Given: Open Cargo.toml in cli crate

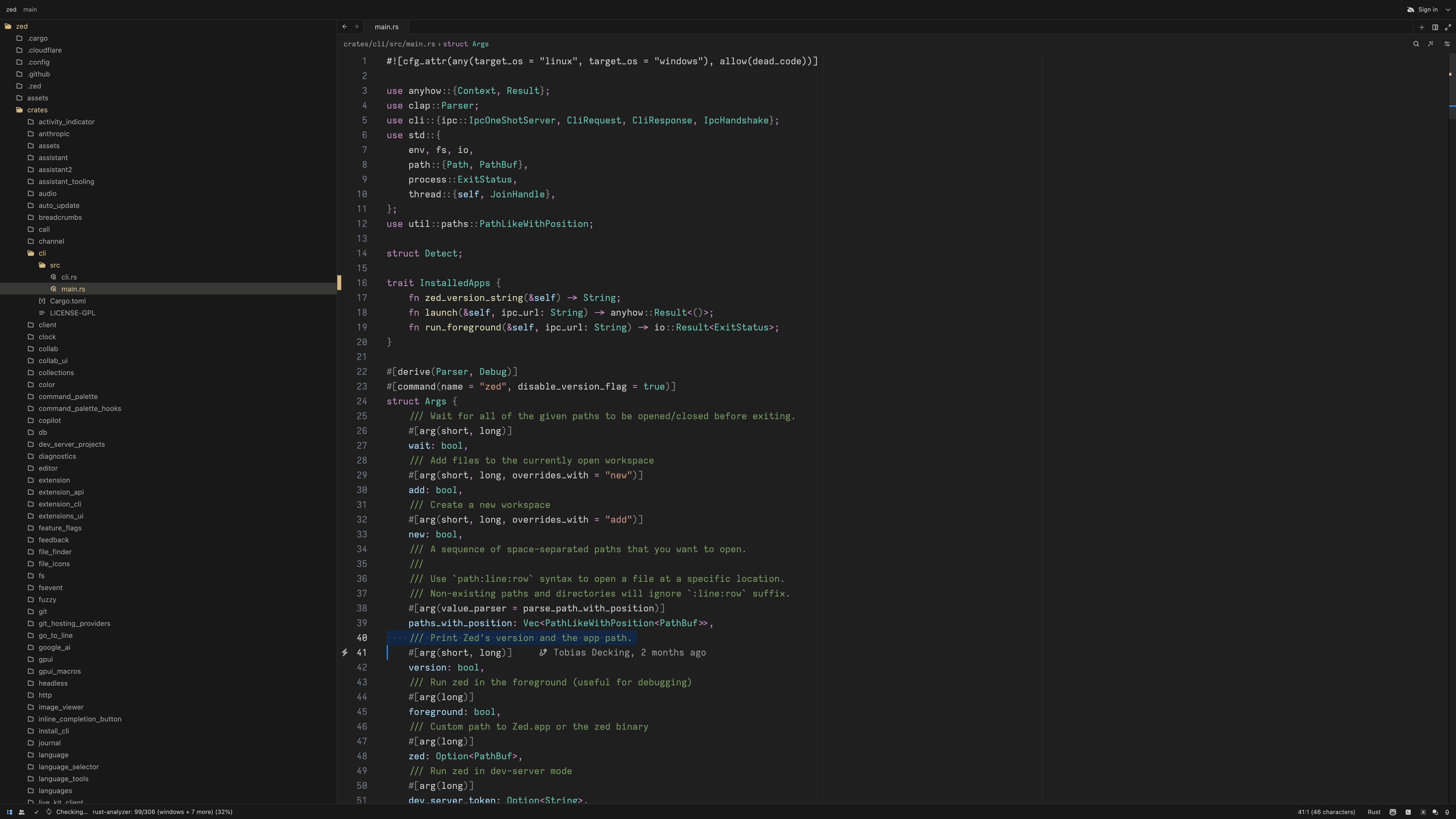Looking at the screenshot, I should coord(168,301).
